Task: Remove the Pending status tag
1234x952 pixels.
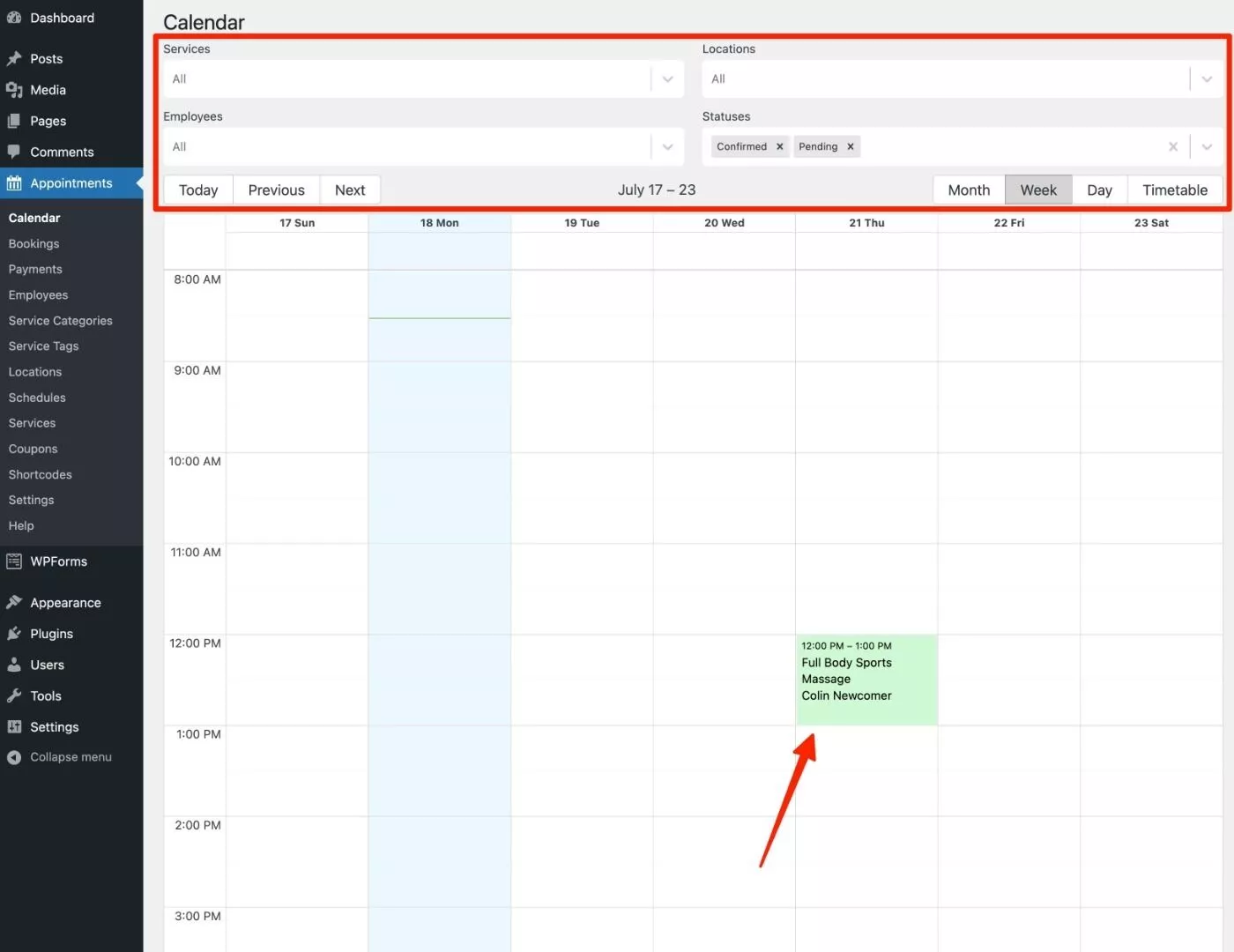Action: coord(851,147)
